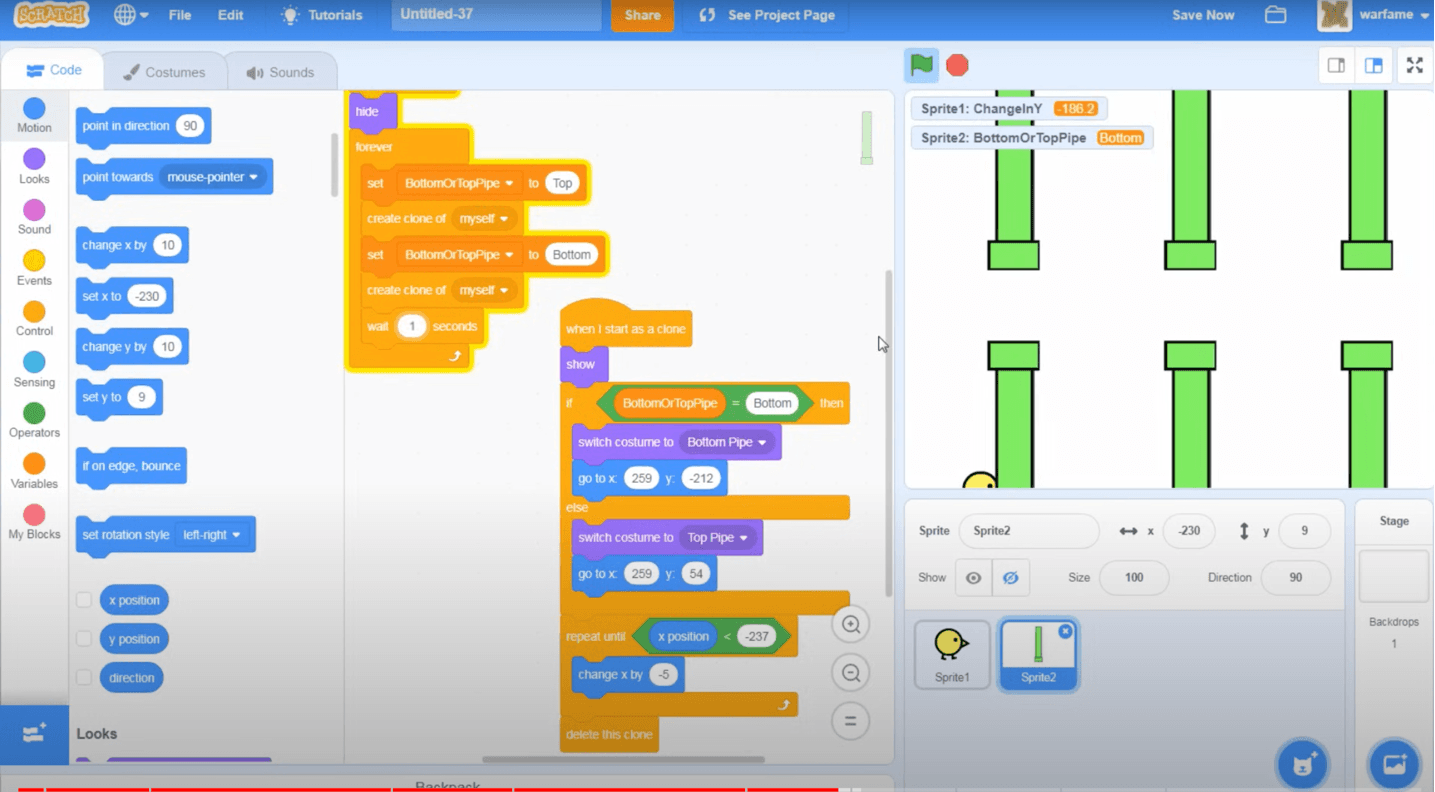This screenshot has height=792, width=1435.
Task: Select the Motion blocks category
Action: click(x=34, y=116)
